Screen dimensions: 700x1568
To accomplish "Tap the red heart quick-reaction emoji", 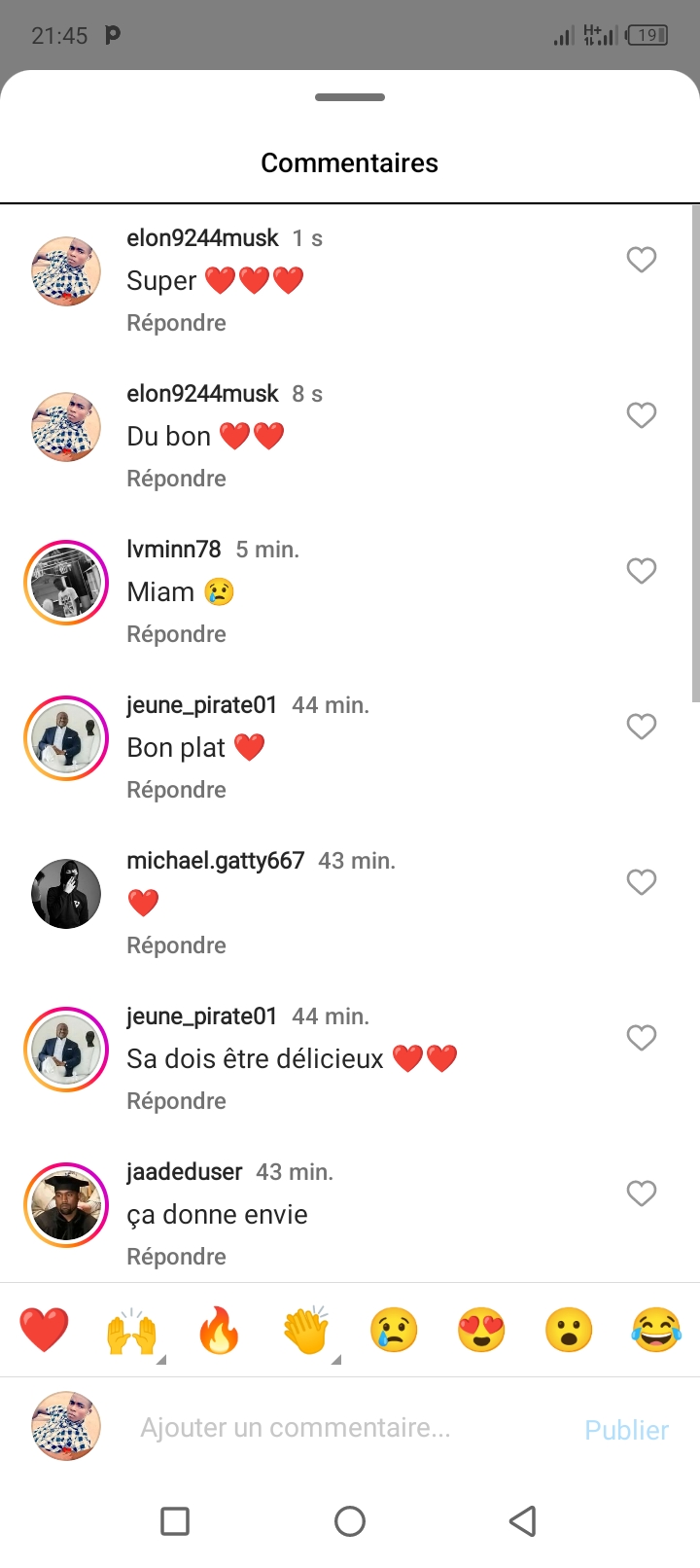I will 45,1330.
